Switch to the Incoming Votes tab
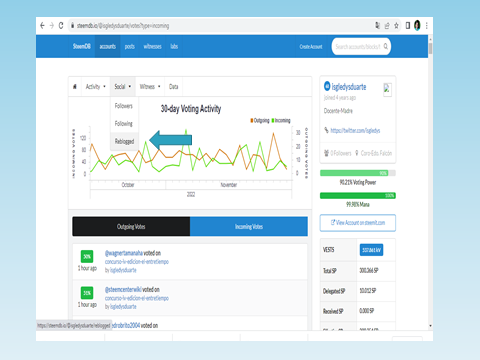 (249, 227)
